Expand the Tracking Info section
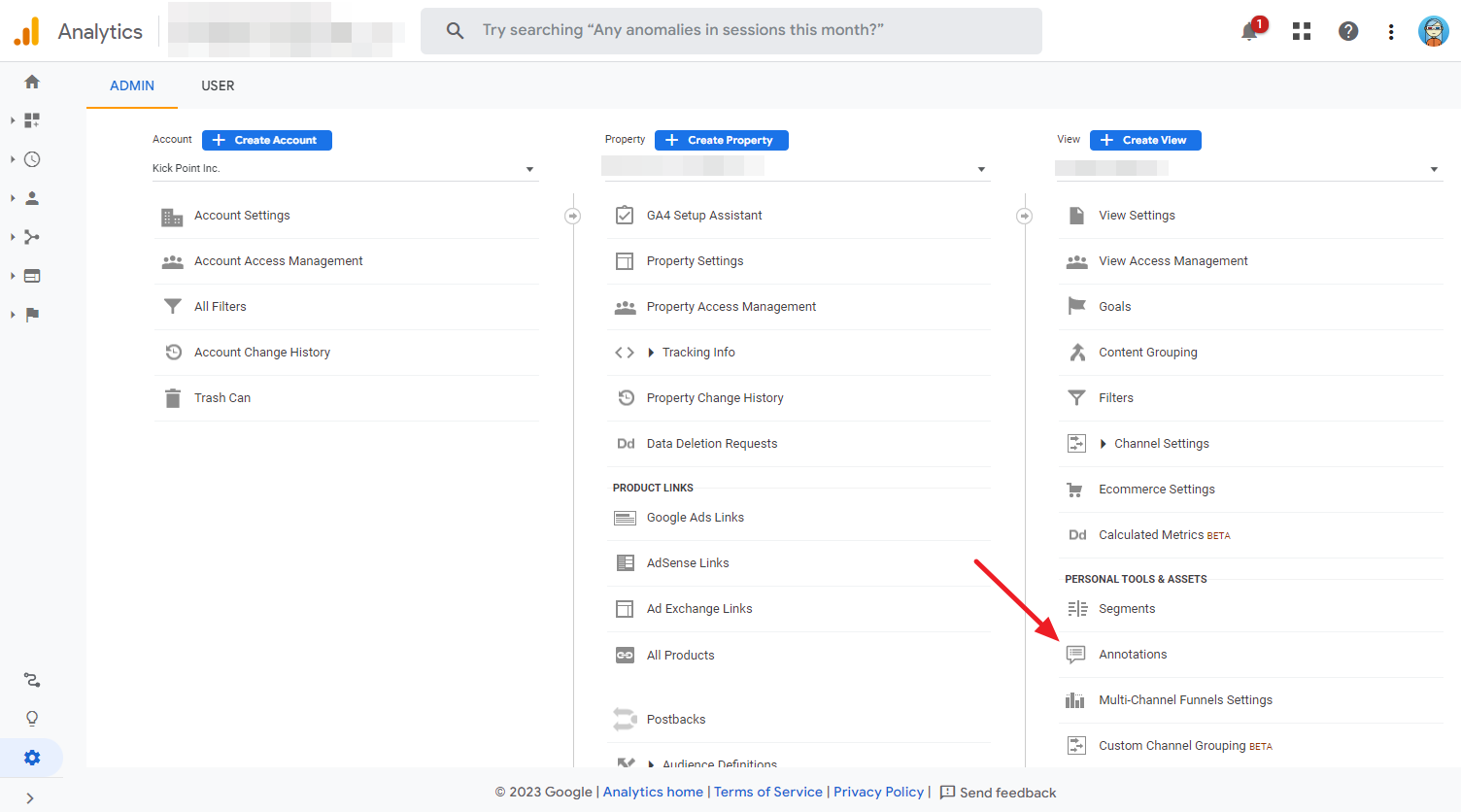 [x=651, y=353]
